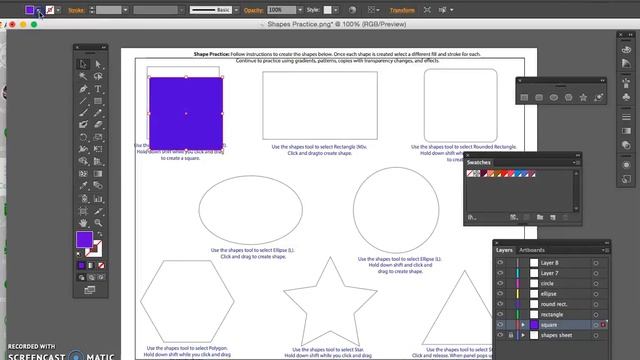Pick the Flare tool in floating shapes panel
The image size is (640, 360).
(x=598, y=98)
